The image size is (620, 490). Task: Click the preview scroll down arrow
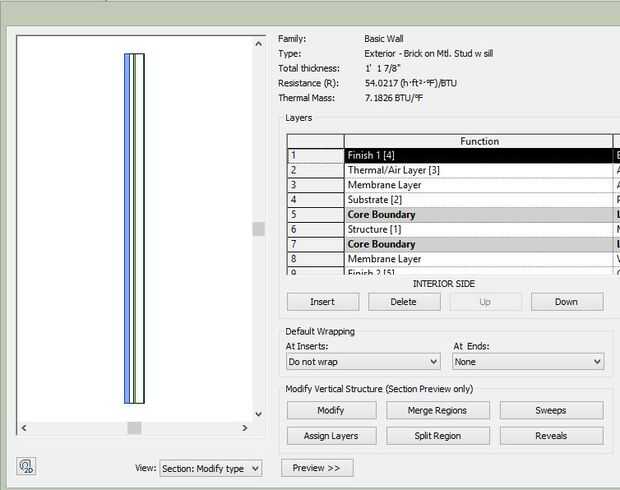coord(259,414)
